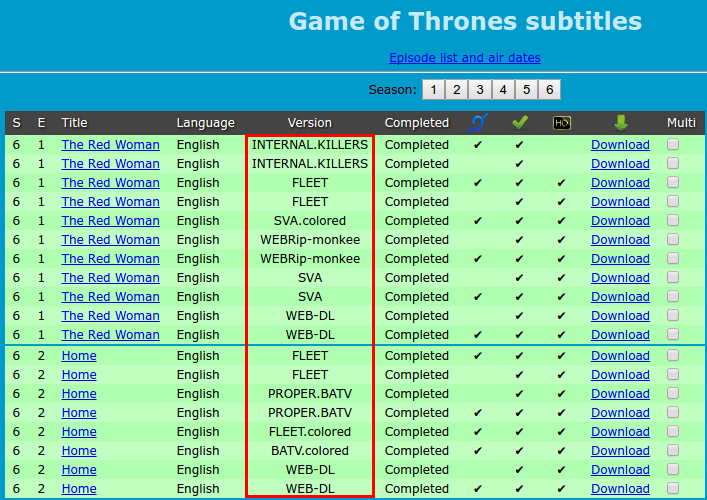This screenshot has height=500, width=707.
Task: Click the S column header
Action: click(x=17, y=123)
